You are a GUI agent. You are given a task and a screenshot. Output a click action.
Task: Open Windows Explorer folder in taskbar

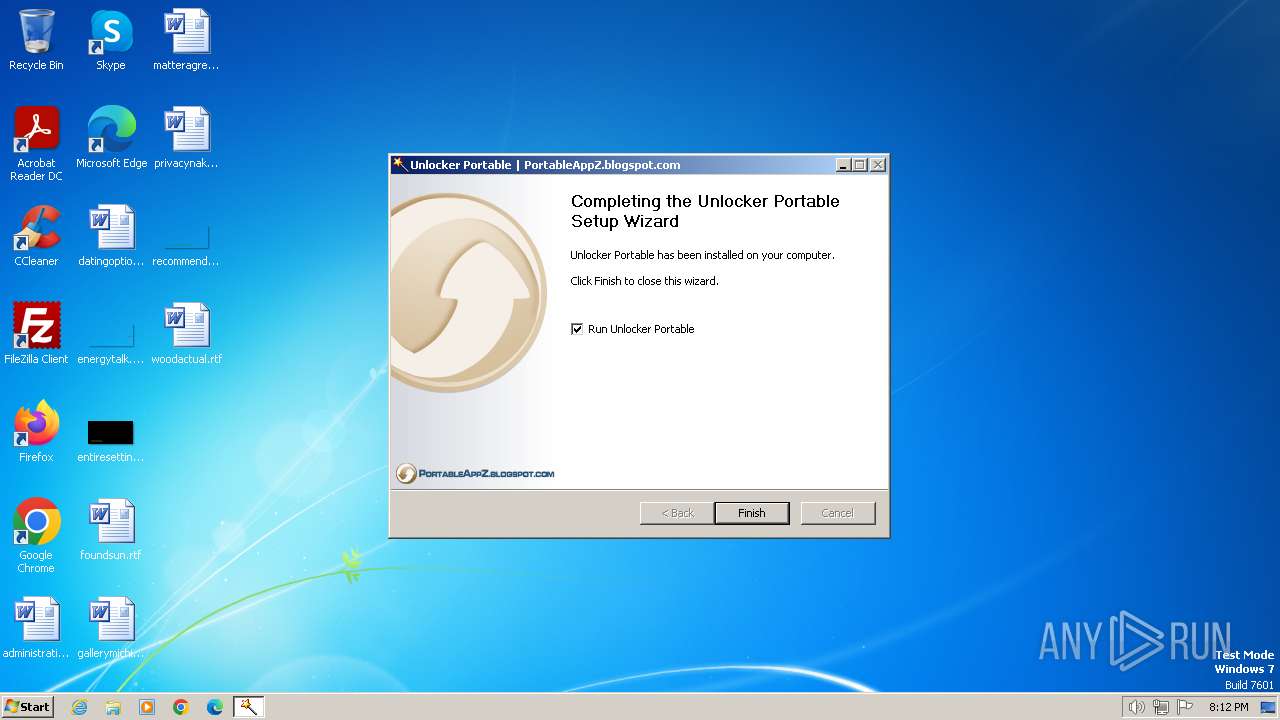pyautogui.click(x=113, y=707)
